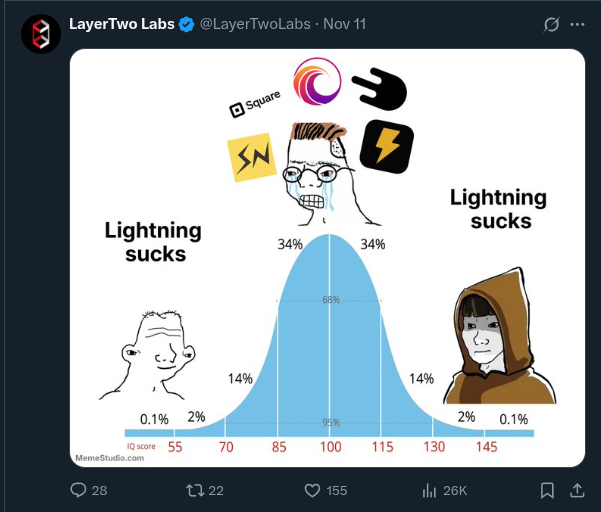The height and width of the screenshot is (512, 601).
Task: Click the 28 replies count
Action: pos(99,490)
